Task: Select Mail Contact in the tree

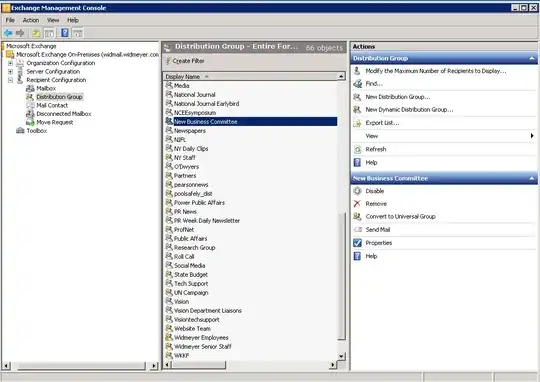Action: (52, 105)
